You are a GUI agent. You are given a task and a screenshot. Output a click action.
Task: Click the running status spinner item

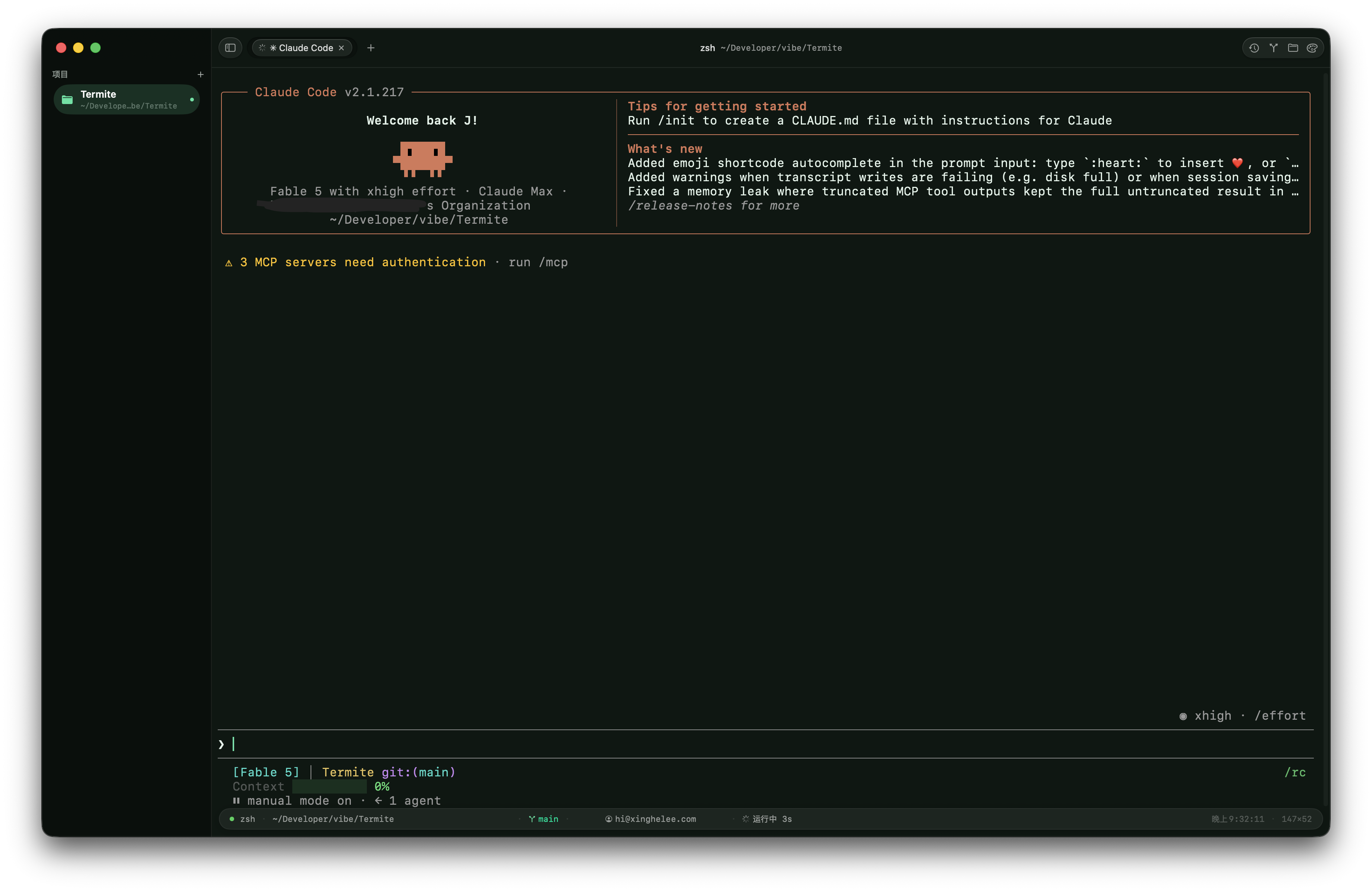pyautogui.click(x=767, y=819)
